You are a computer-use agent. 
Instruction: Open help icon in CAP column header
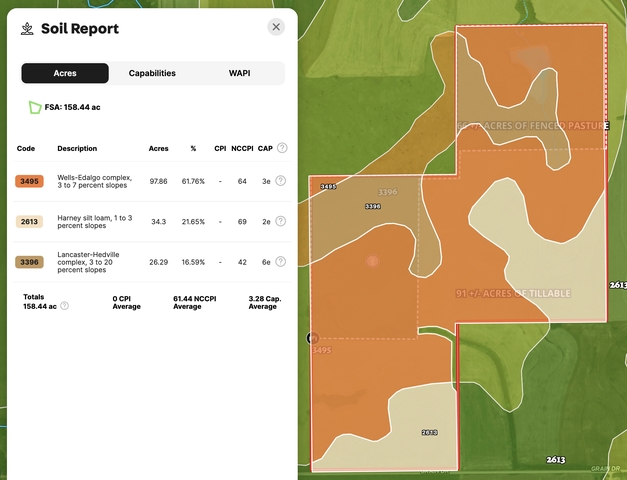(282, 148)
